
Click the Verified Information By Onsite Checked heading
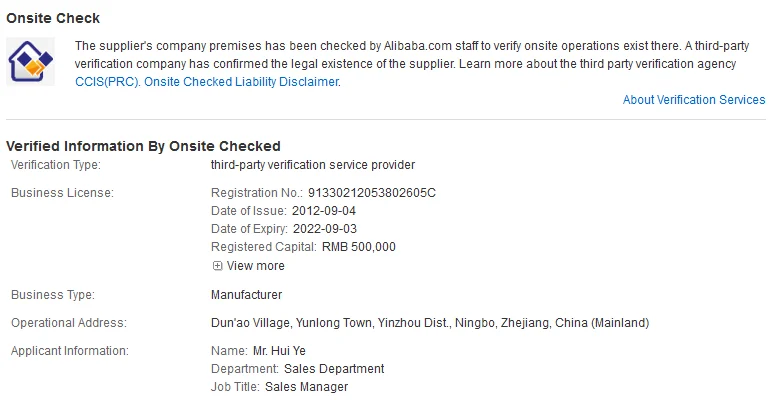coord(143,146)
